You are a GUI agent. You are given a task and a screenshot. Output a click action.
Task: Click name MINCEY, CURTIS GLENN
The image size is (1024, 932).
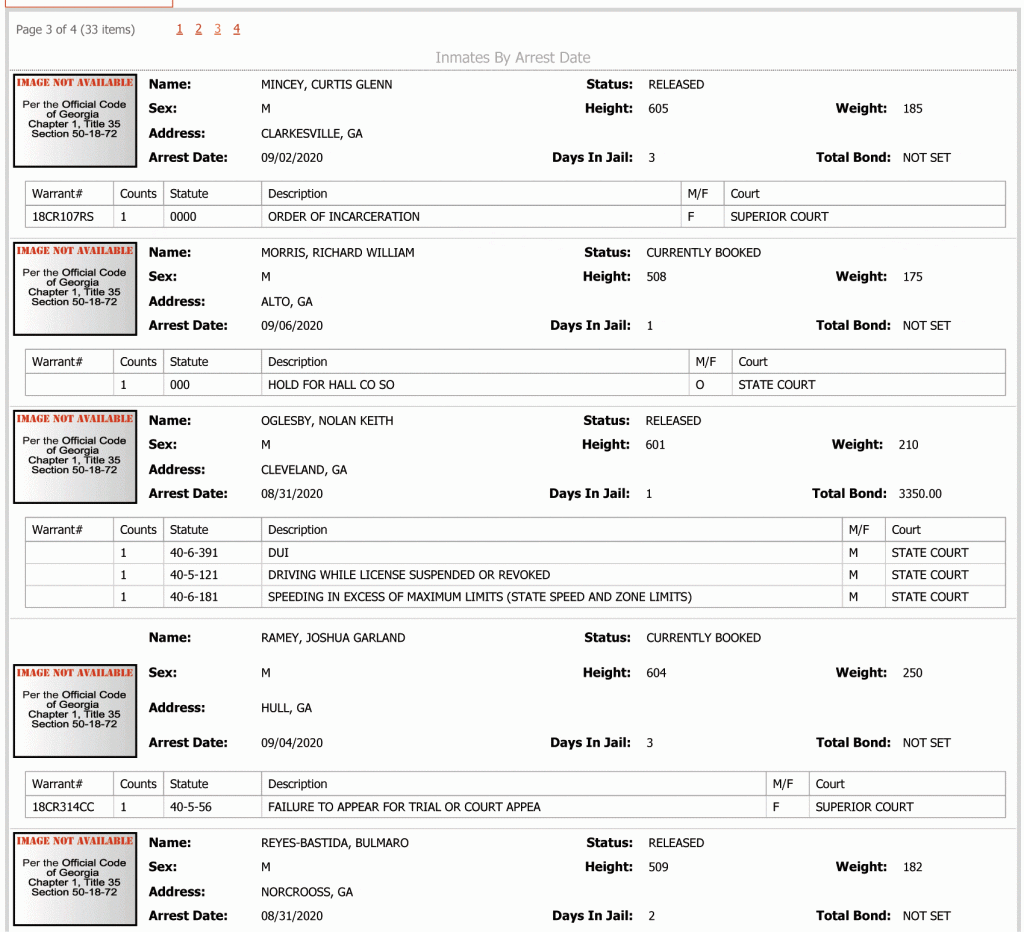327,84
